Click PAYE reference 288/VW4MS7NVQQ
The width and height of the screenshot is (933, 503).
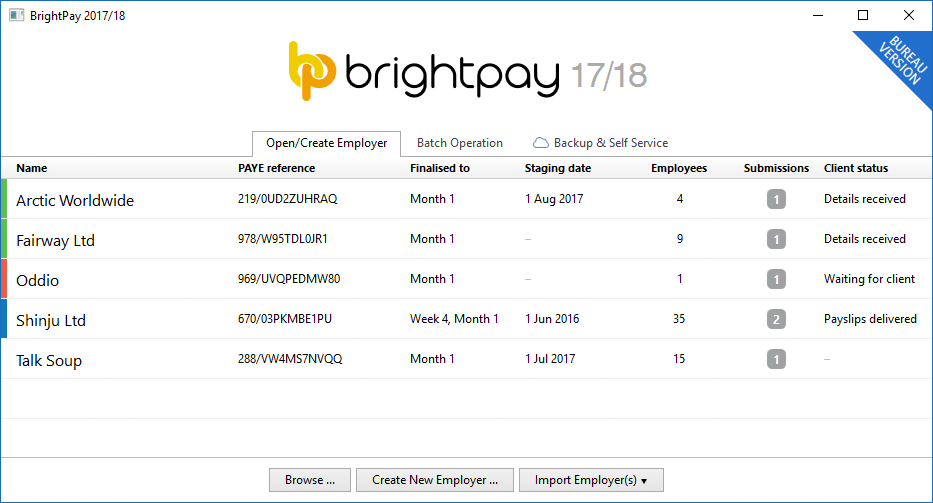[x=290, y=358]
